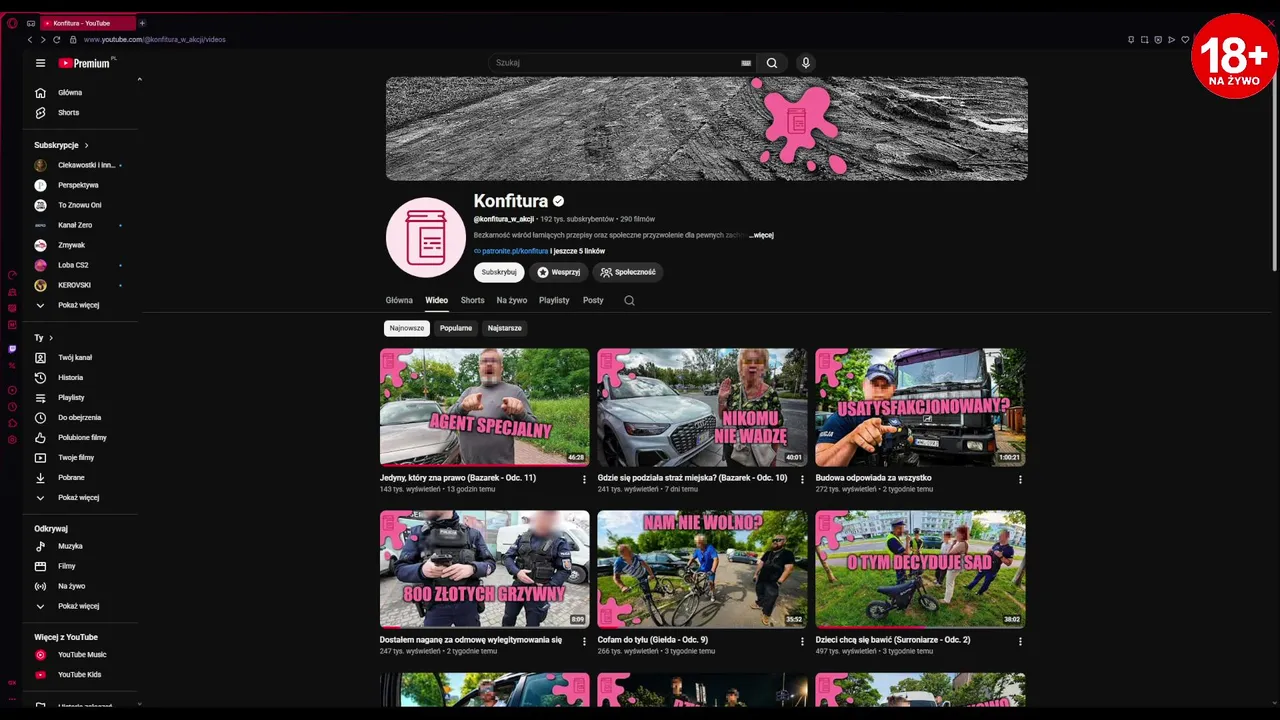Play the 'USATYSFAKCJONOWANY?' video thumbnail

920,407
